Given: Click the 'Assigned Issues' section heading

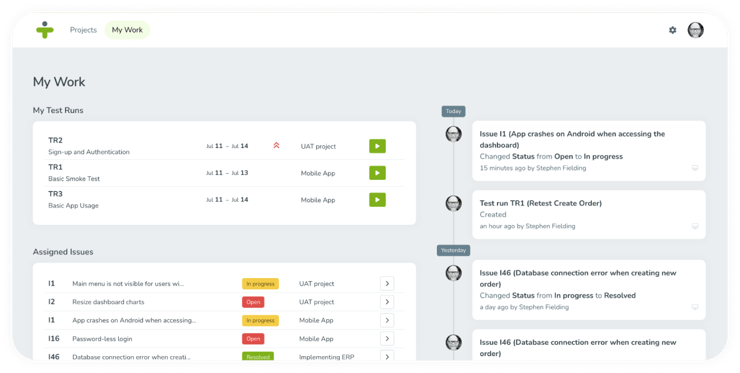Looking at the screenshot, I should [63, 252].
